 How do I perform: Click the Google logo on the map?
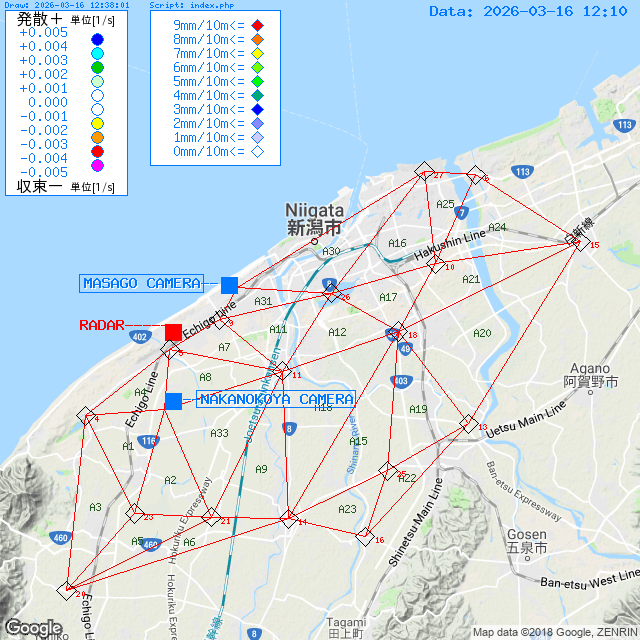pos(34,627)
